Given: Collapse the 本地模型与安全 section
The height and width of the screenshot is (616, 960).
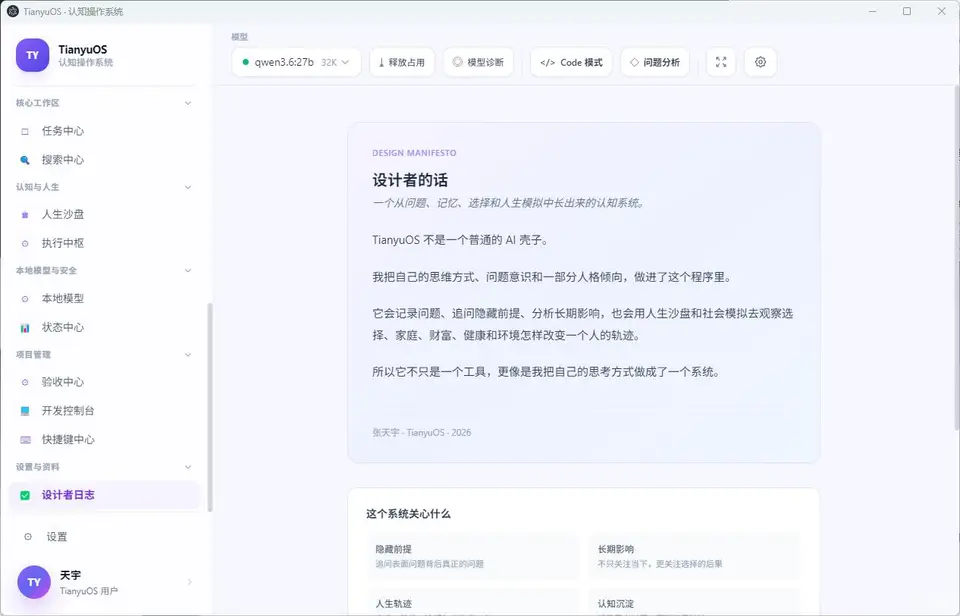Looking at the screenshot, I should click(188, 271).
